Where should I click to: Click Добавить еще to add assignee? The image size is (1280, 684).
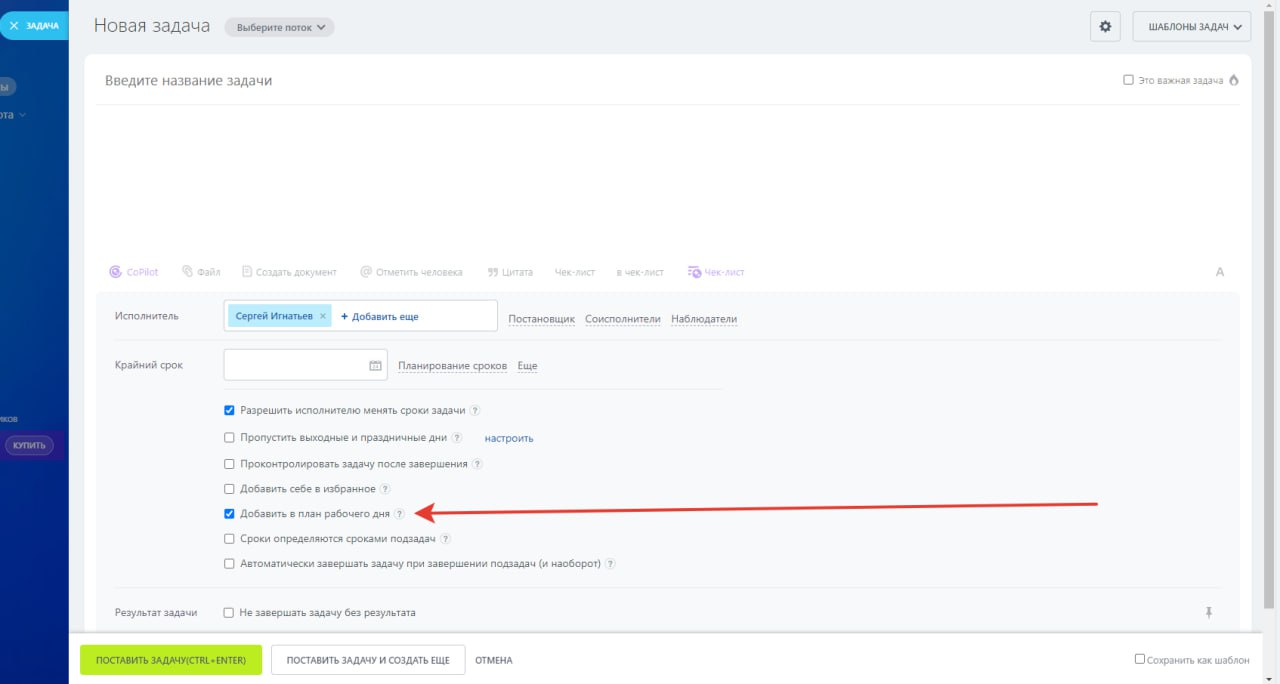click(380, 316)
